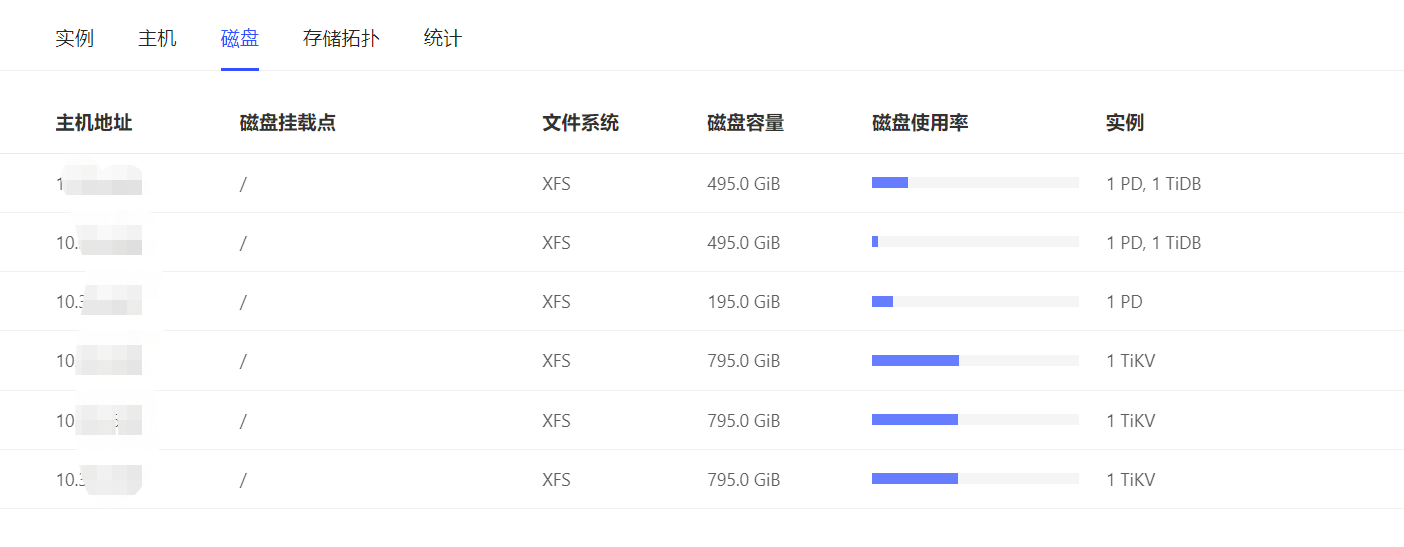1404x547 pixels.
Task: Open the 主机 tab
Action: pyautogui.click(x=157, y=38)
